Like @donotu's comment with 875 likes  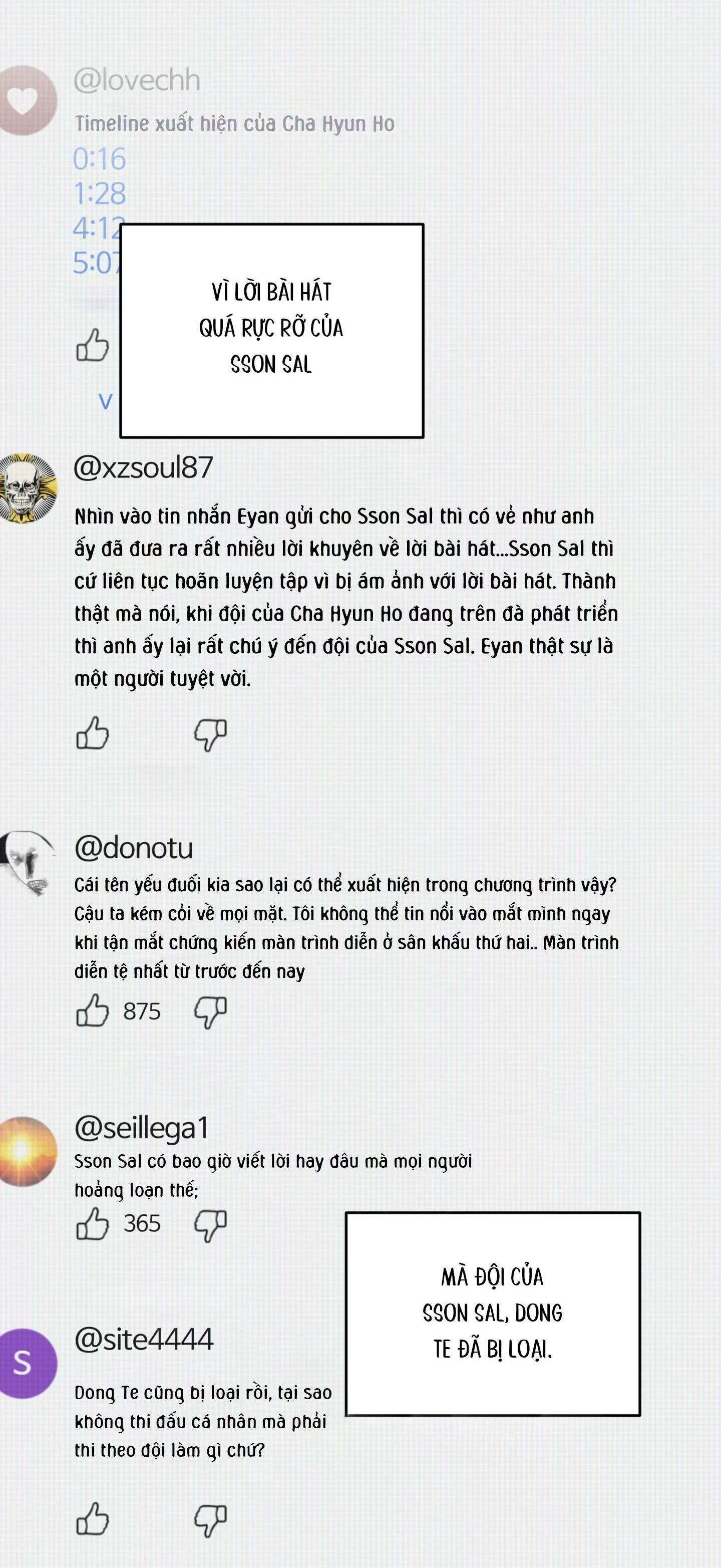[93, 1011]
